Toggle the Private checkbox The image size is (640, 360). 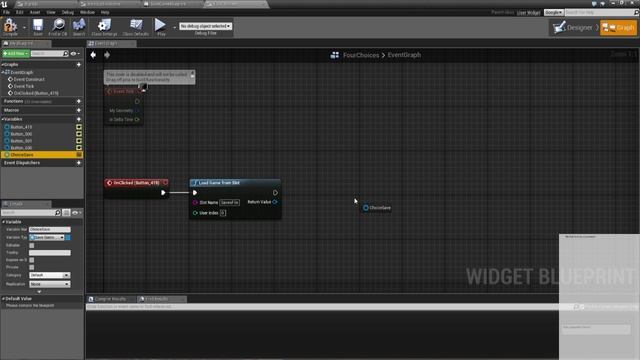32,267
